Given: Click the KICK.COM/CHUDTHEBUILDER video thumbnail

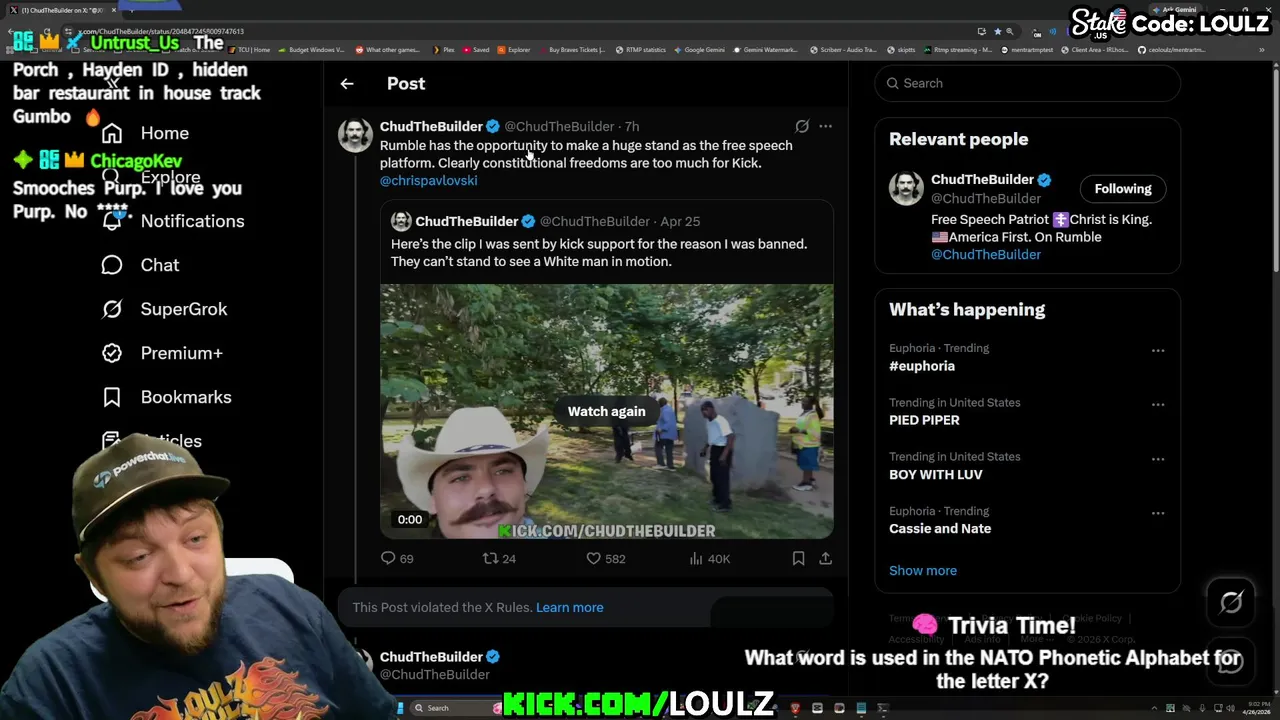Looking at the screenshot, I should pyautogui.click(x=606, y=411).
